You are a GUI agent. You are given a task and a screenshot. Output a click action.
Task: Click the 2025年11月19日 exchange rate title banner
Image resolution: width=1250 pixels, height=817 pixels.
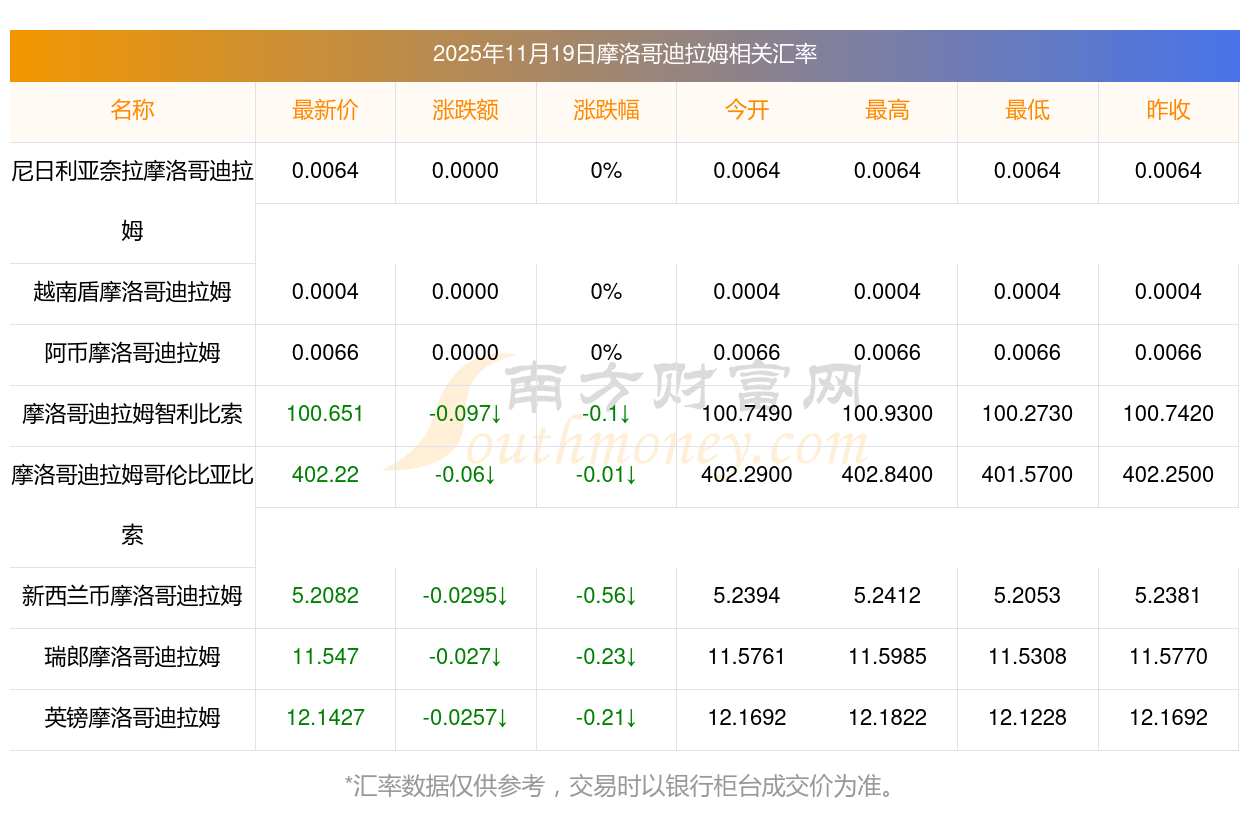624,54
